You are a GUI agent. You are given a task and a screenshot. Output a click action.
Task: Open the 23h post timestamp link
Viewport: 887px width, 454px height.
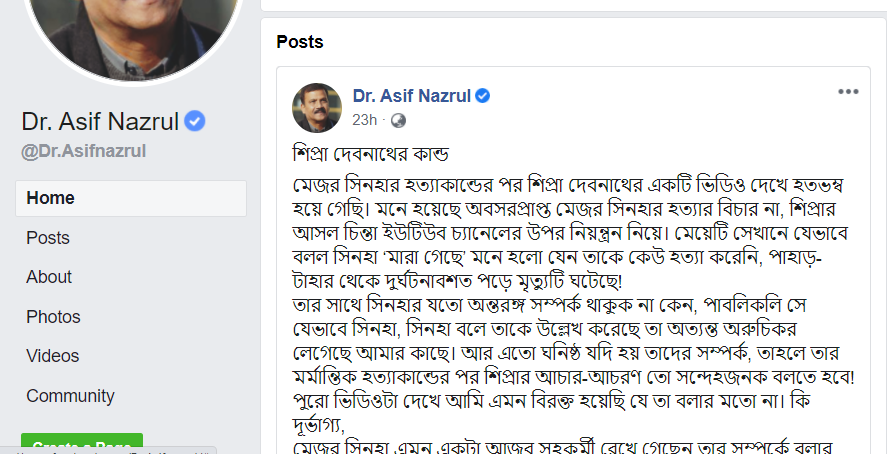(x=365, y=120)
